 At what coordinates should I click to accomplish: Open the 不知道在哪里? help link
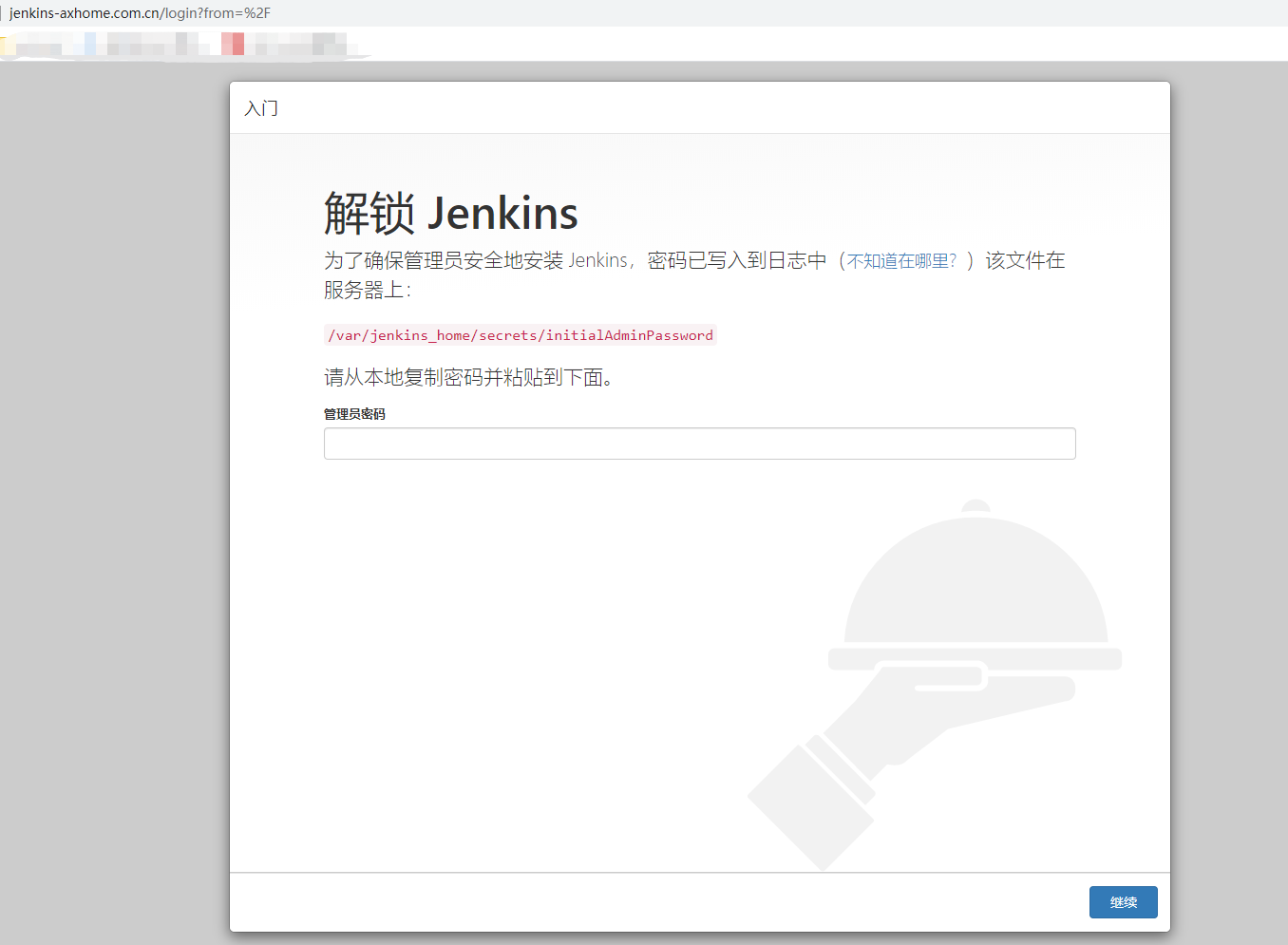pyautogui.click(x=901, y=261)
